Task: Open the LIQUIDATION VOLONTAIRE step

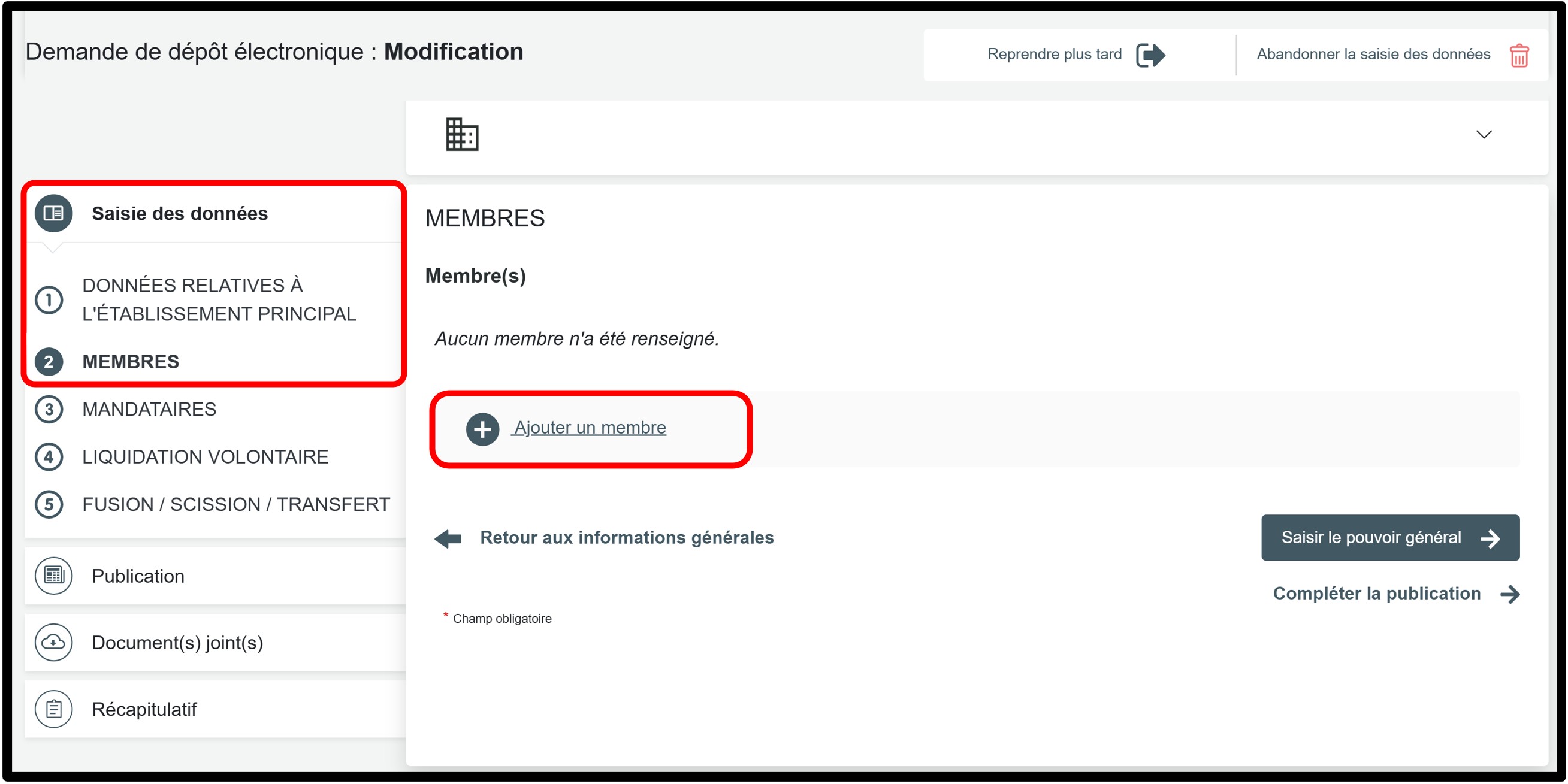Action: point(205,456)
